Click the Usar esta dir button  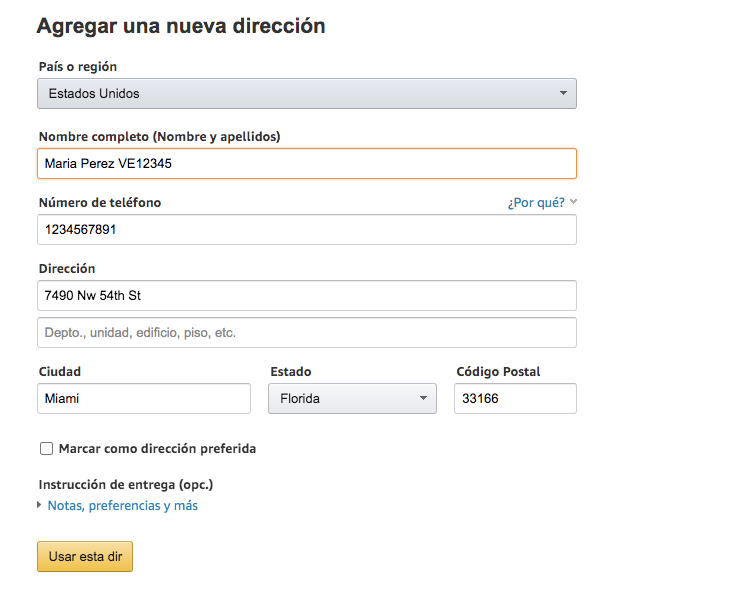pos(85,557)
